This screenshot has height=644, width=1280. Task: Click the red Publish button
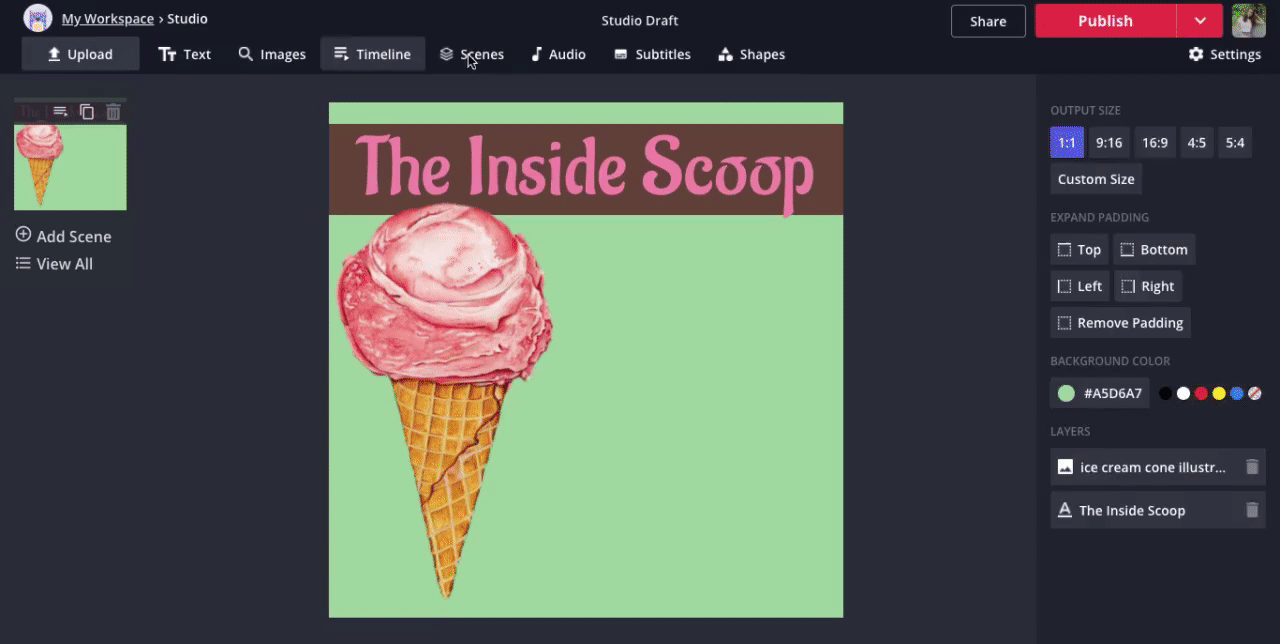tap(1105, 21)
